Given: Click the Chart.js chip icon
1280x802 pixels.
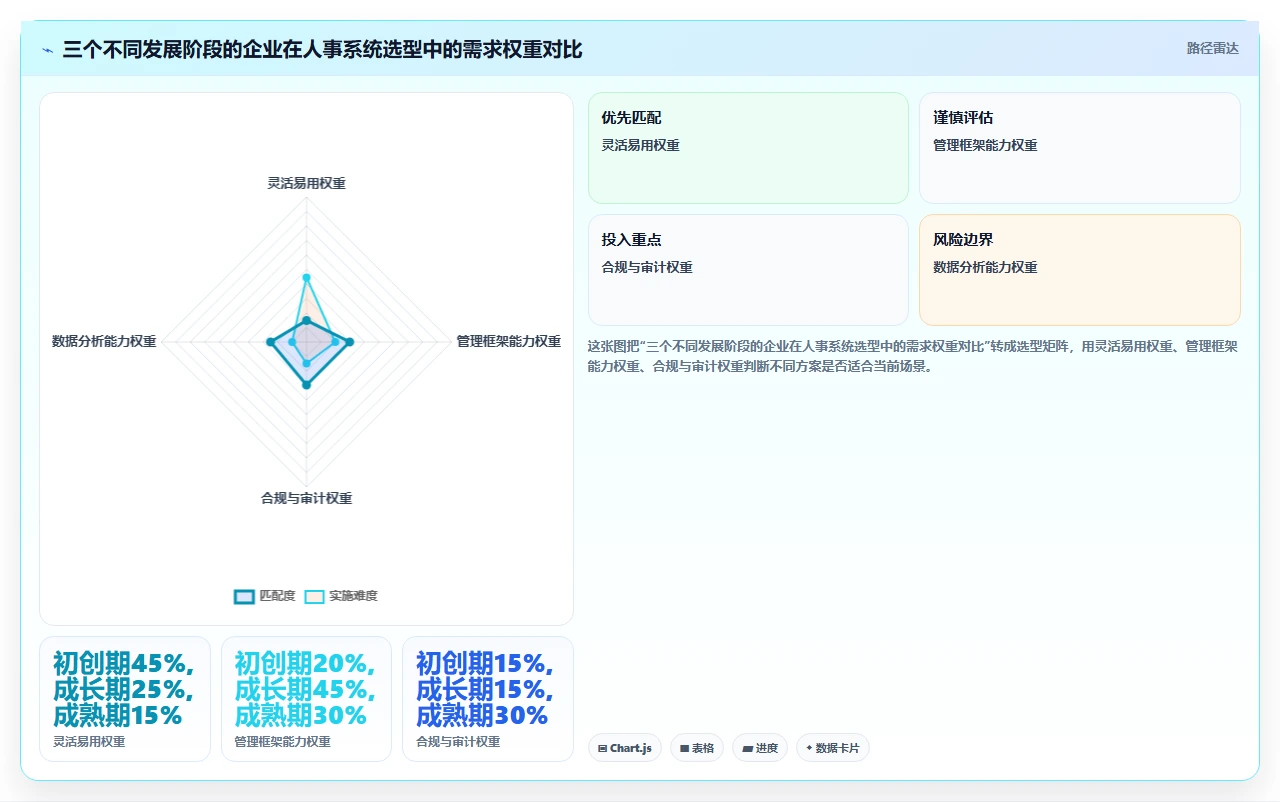Looking at the screenshot, I should click(602, 748).
